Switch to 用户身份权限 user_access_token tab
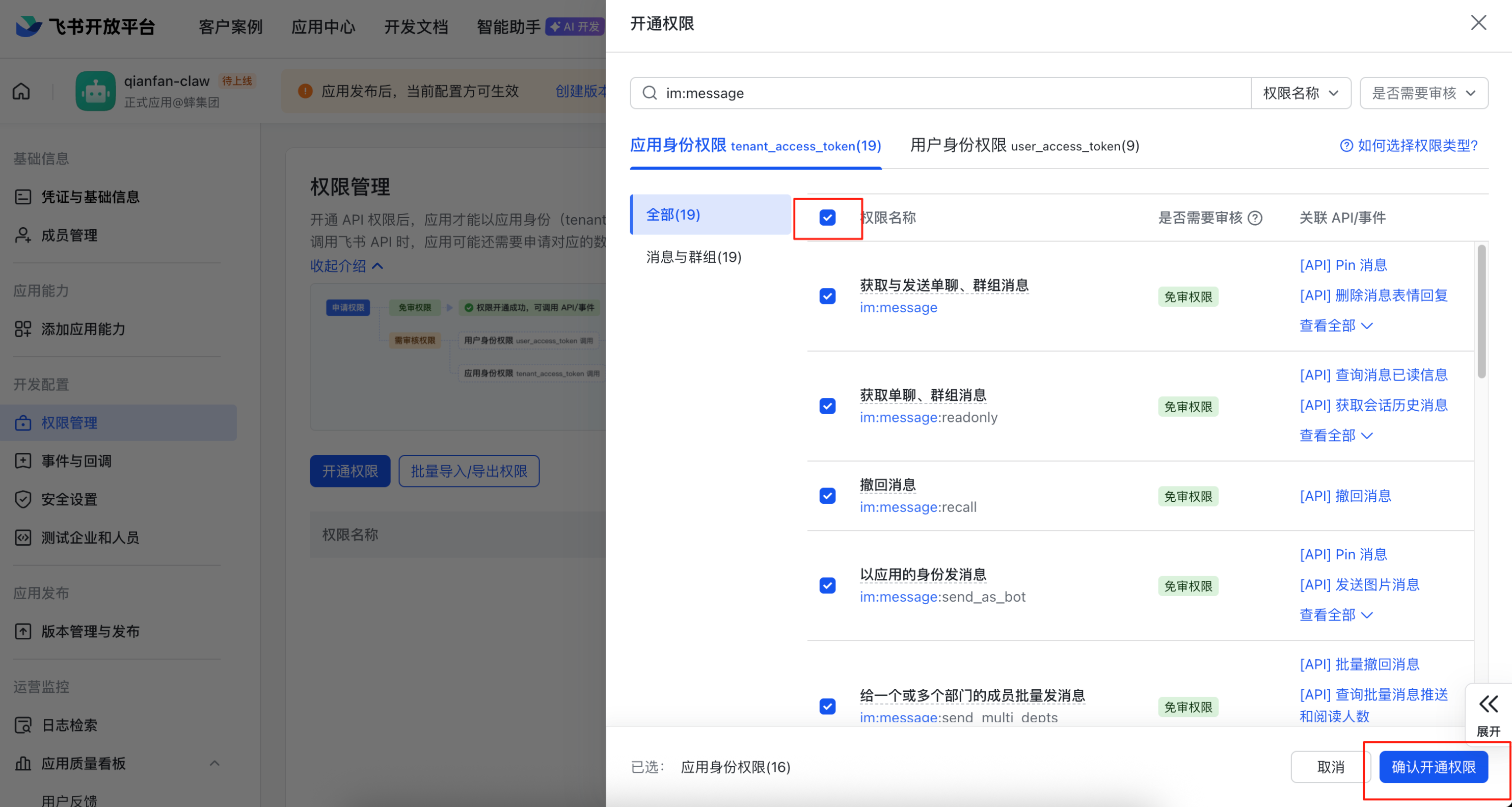The width and height of the screenshot is (1512, 807). tap(1024, 146)
